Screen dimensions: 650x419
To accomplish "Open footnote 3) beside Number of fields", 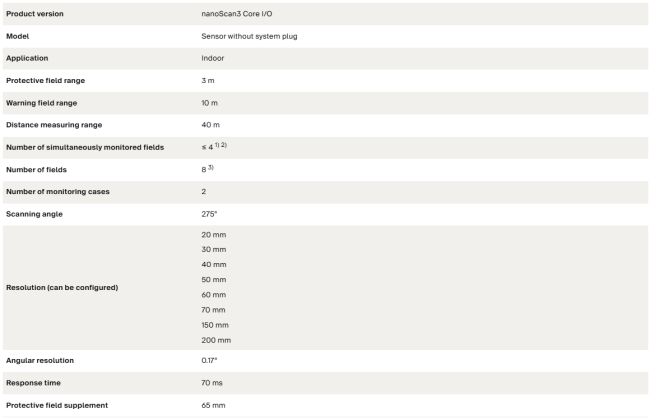I will (211, 167).
